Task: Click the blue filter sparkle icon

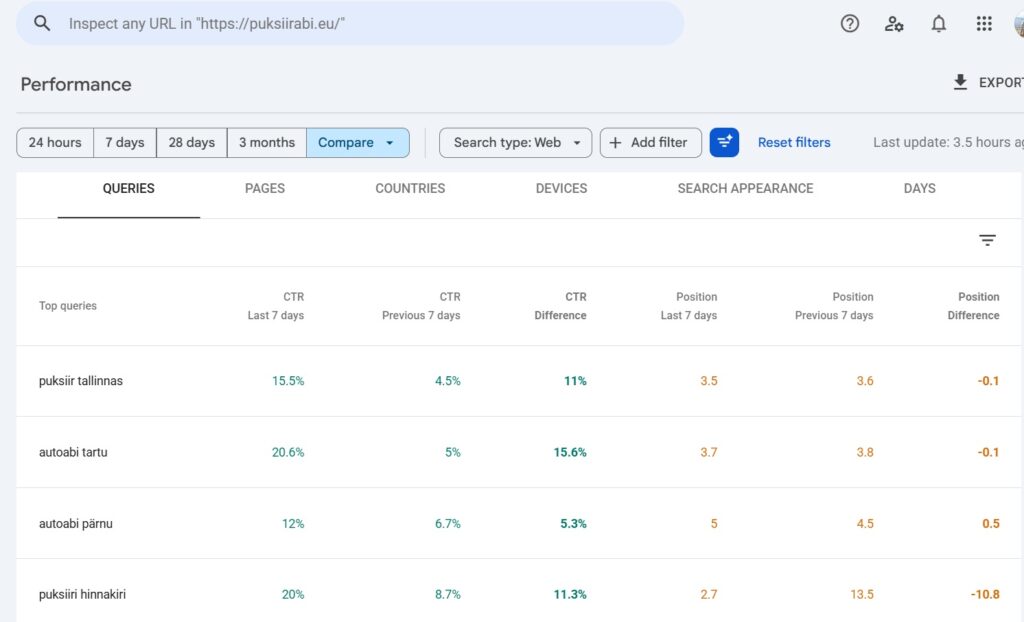Action: coord(724,142)
